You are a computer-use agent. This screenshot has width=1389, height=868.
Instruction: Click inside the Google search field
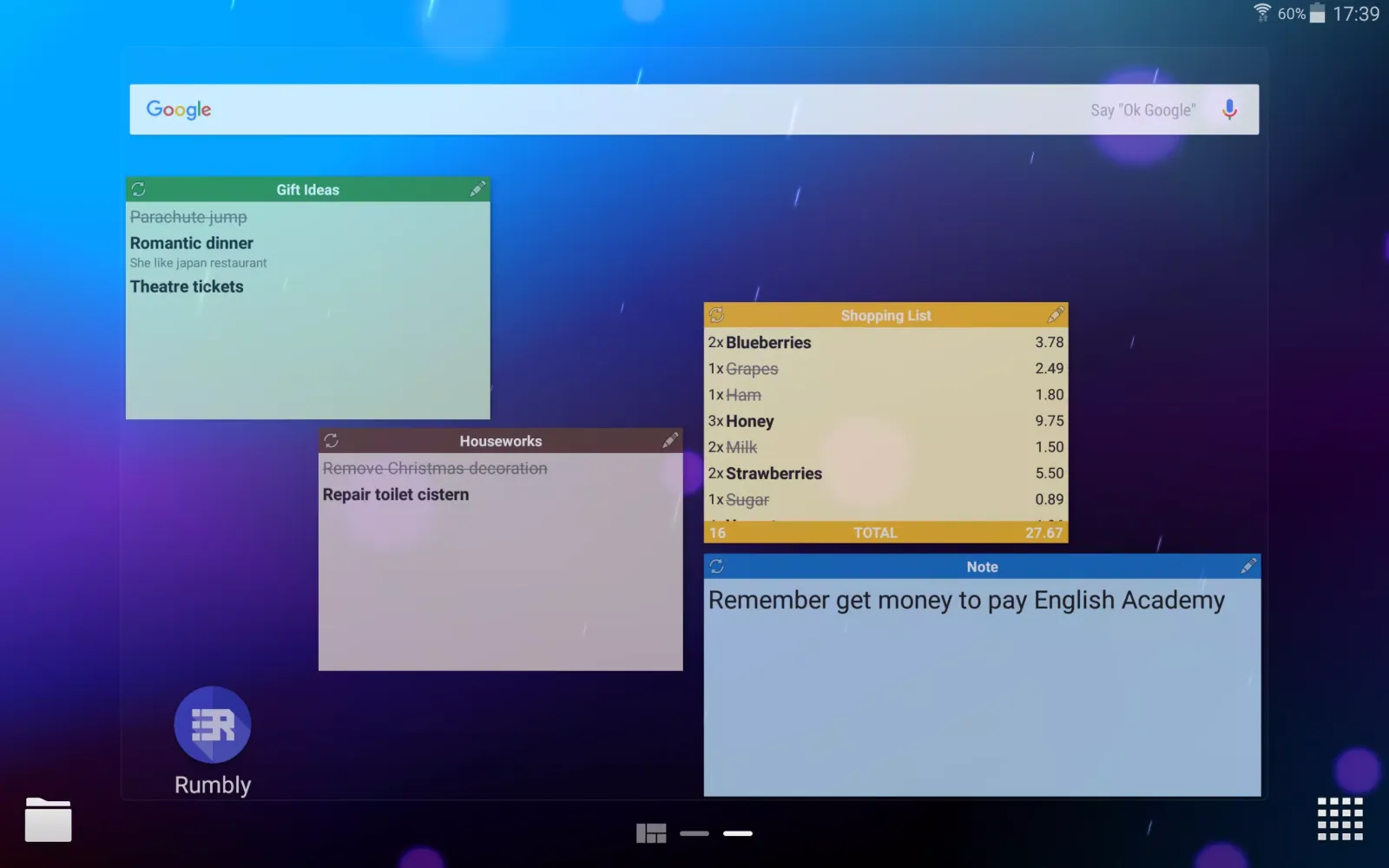608,109
